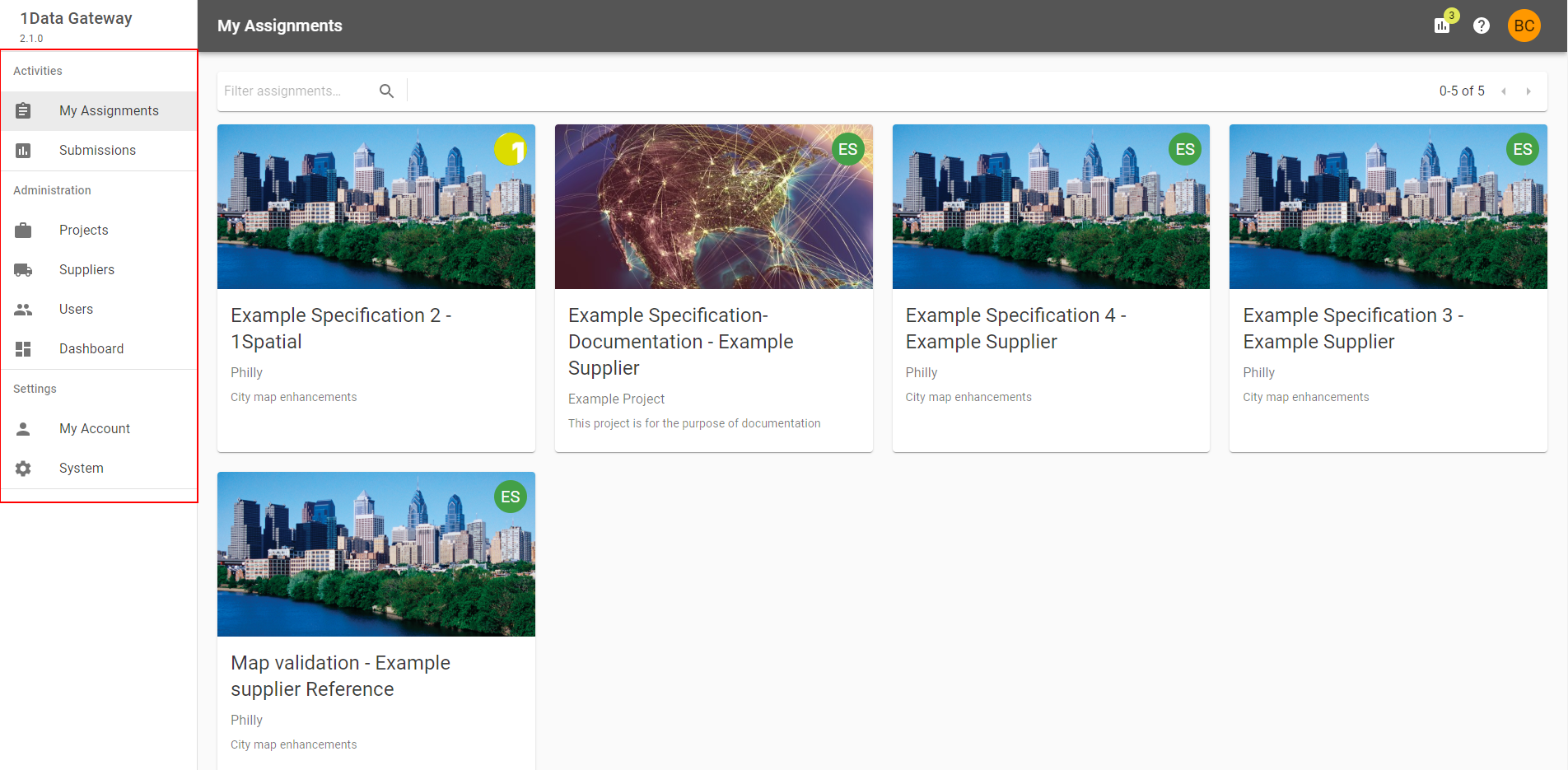The height and width of the screenshot is (770, 1568).
Task: Focus the Filter assignments input field
Action: pos(296,91)
